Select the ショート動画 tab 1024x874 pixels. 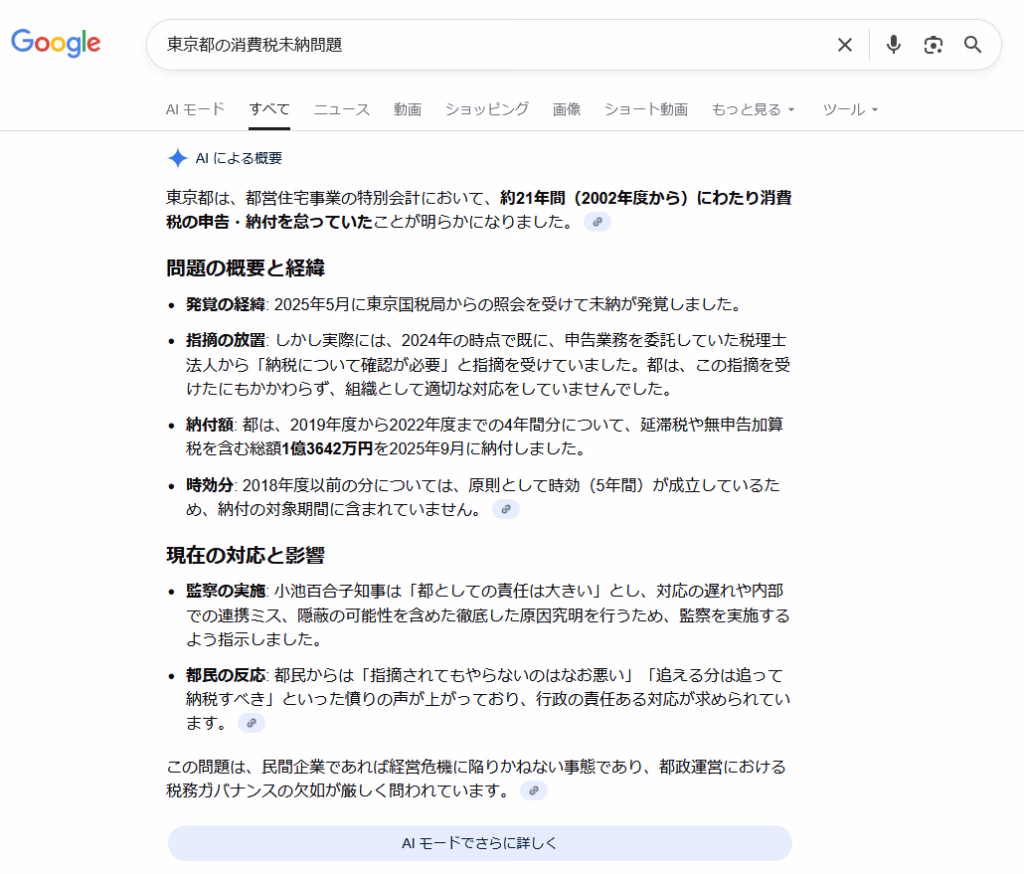pos(645,110)
